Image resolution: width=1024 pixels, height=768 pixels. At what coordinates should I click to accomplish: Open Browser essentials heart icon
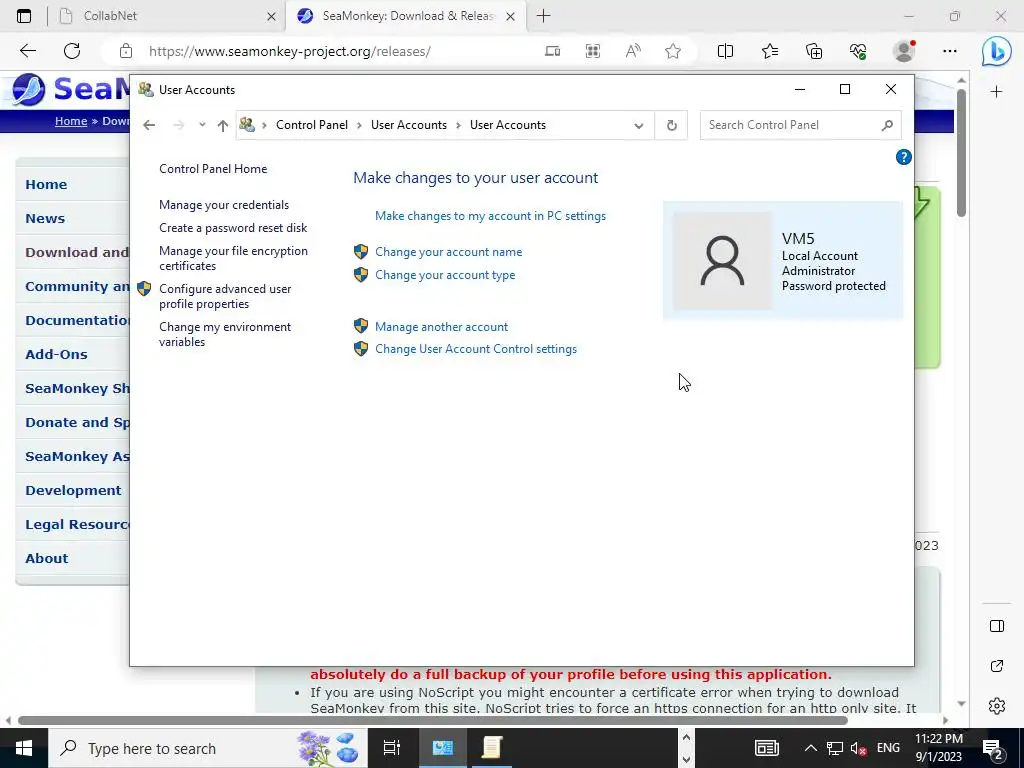(858, 51)
